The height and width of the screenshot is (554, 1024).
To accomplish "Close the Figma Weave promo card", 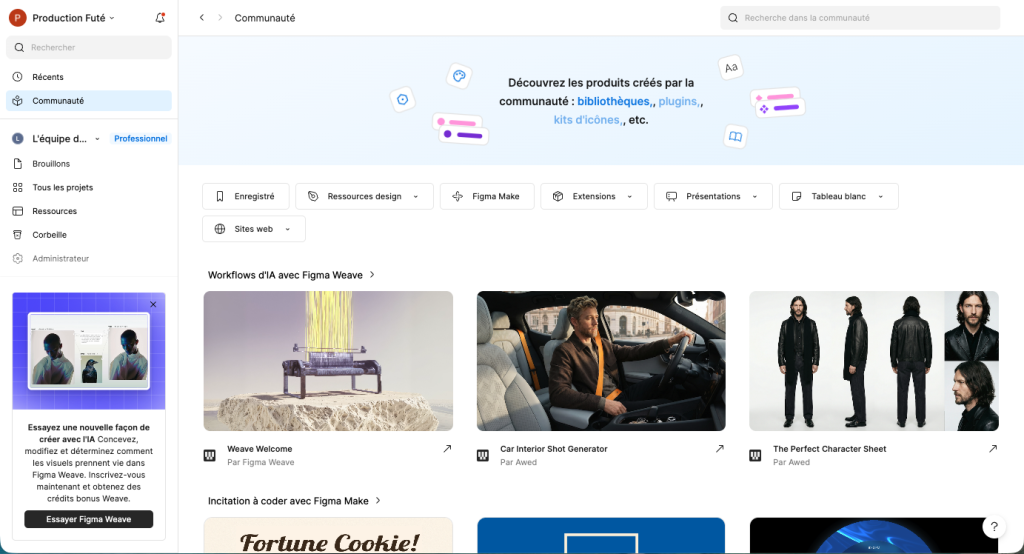I will pyautogui.click(x=153, y=304).
